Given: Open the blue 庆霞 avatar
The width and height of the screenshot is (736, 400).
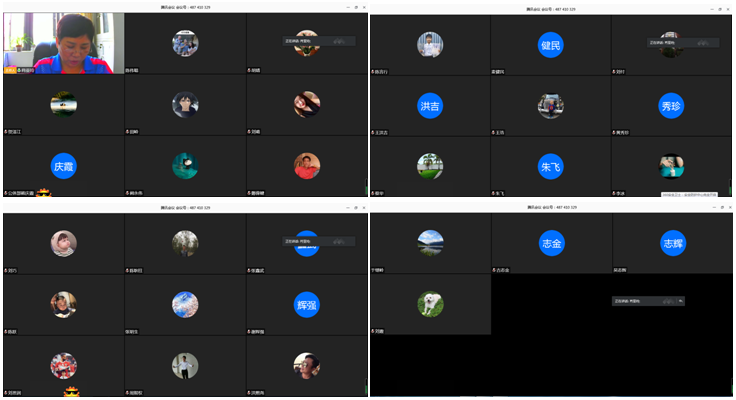Looking at the screenshot, I should 63,166.
